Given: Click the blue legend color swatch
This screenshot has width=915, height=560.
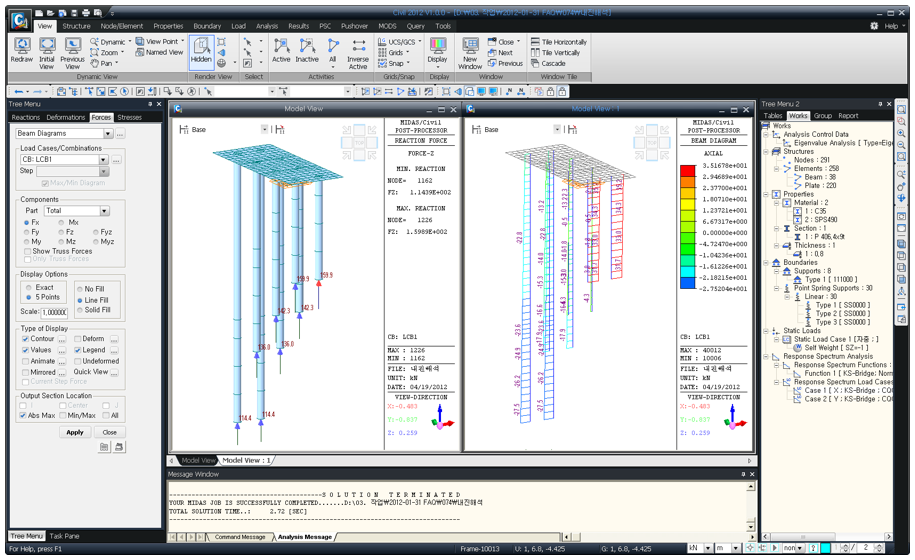Looking at the screenshot, I should [x=688, y=283].
